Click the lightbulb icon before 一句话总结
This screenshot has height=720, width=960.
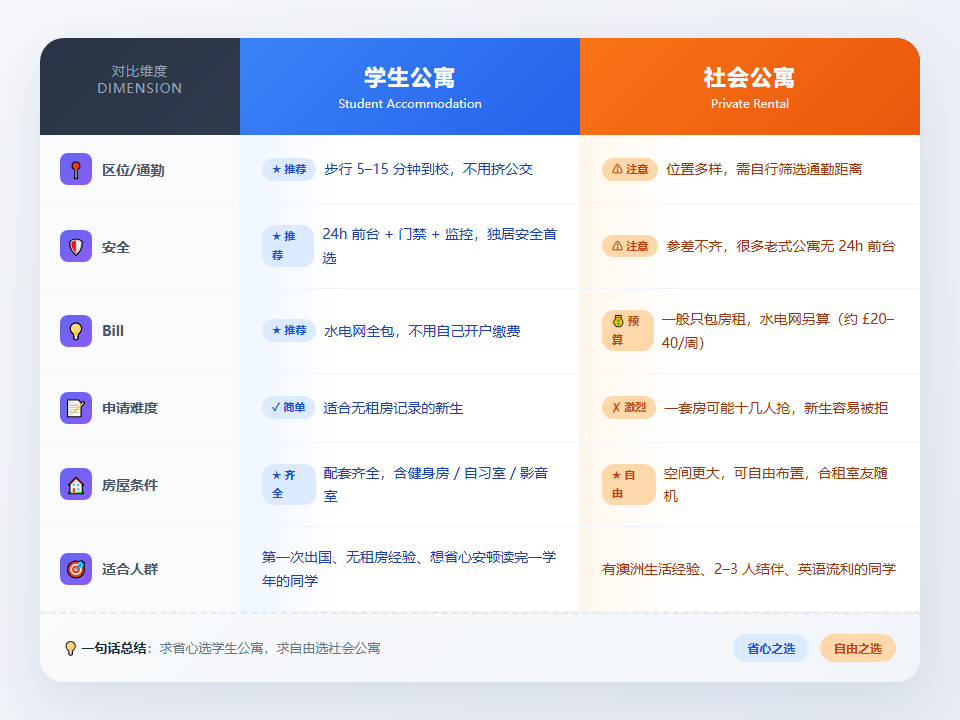[x=70, y=648]
